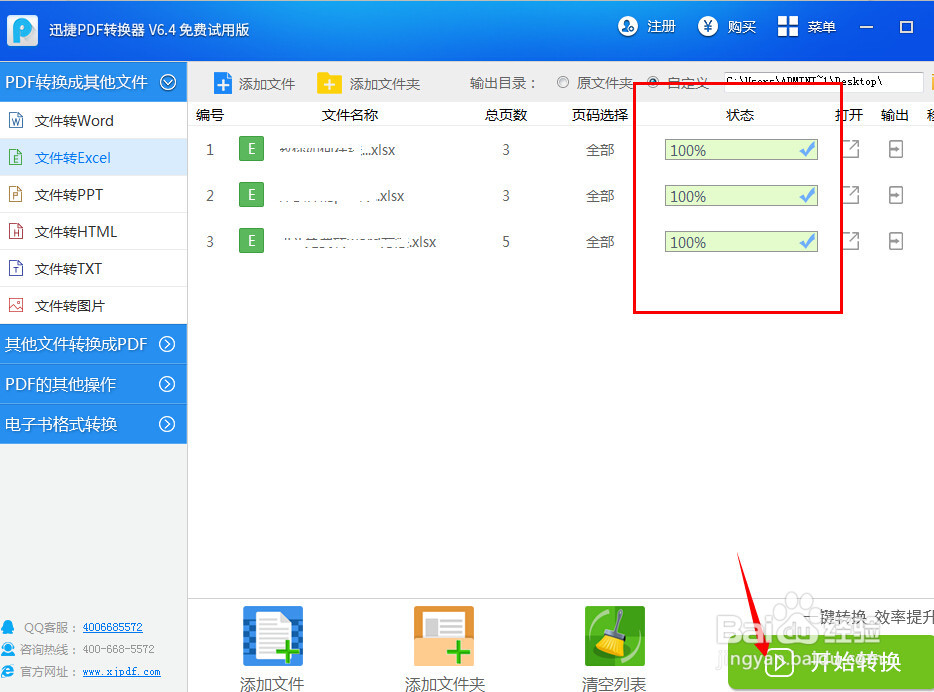Click the 菜单 menu label
Screen dimensions: 934x692
(821, 27)
